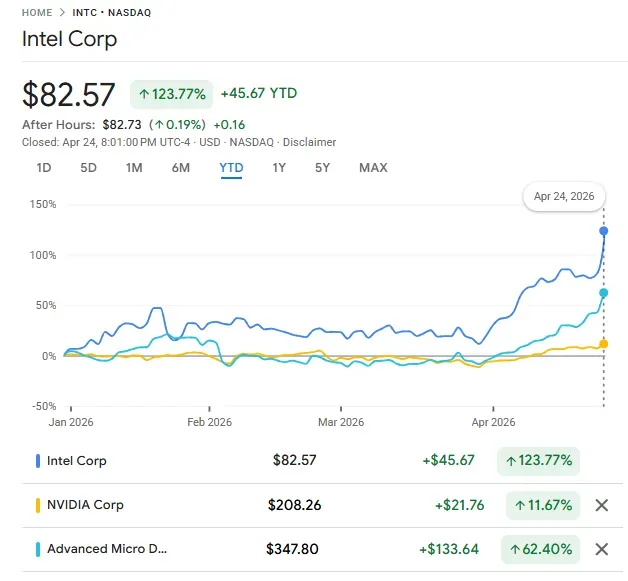
Task: Click the 100% y-axis label
Action: (x=43, y=255)
